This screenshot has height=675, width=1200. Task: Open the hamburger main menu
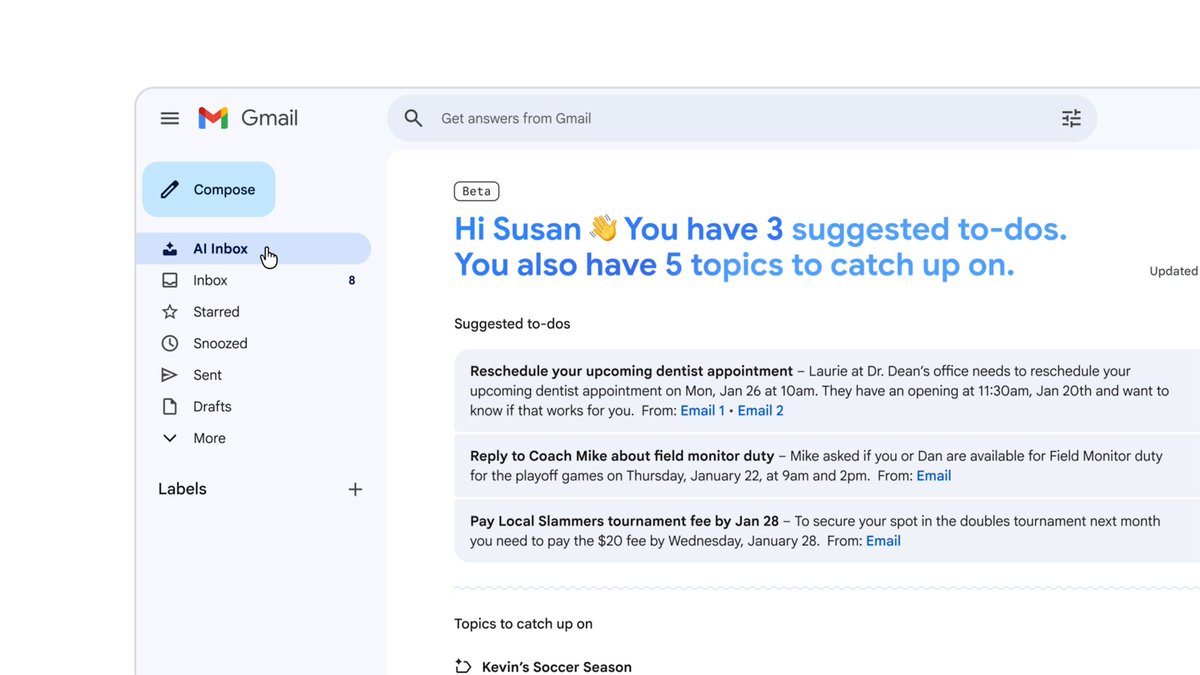(x=170, y=118)
